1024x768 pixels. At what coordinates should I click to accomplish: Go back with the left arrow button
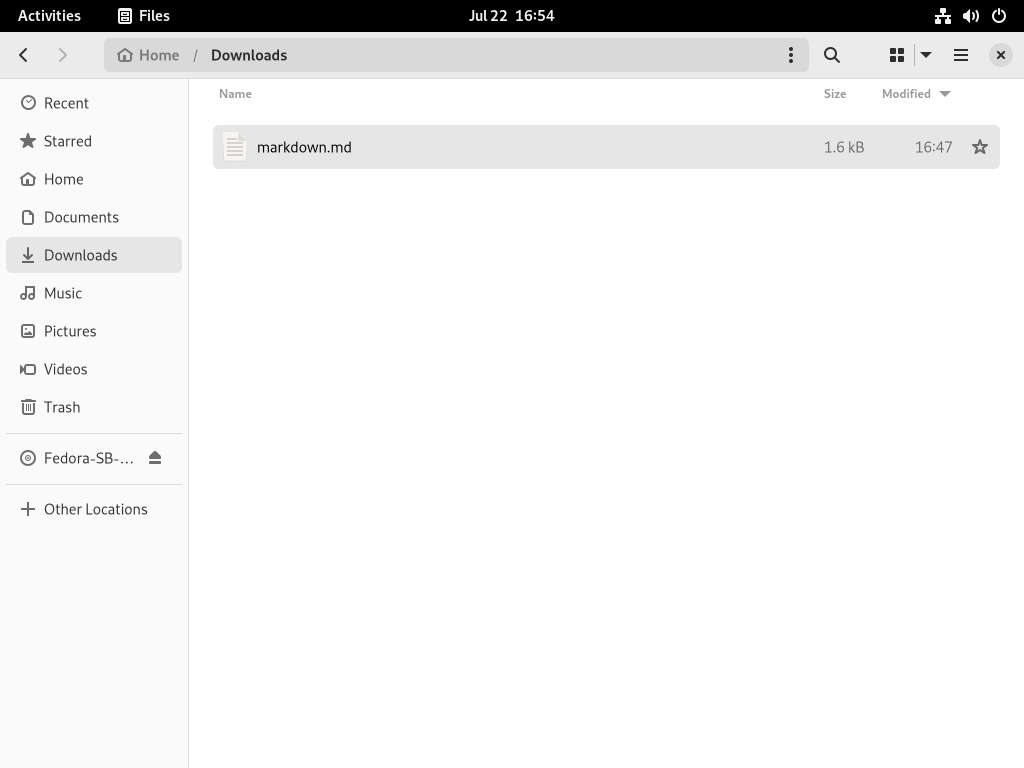pos(24,55)
